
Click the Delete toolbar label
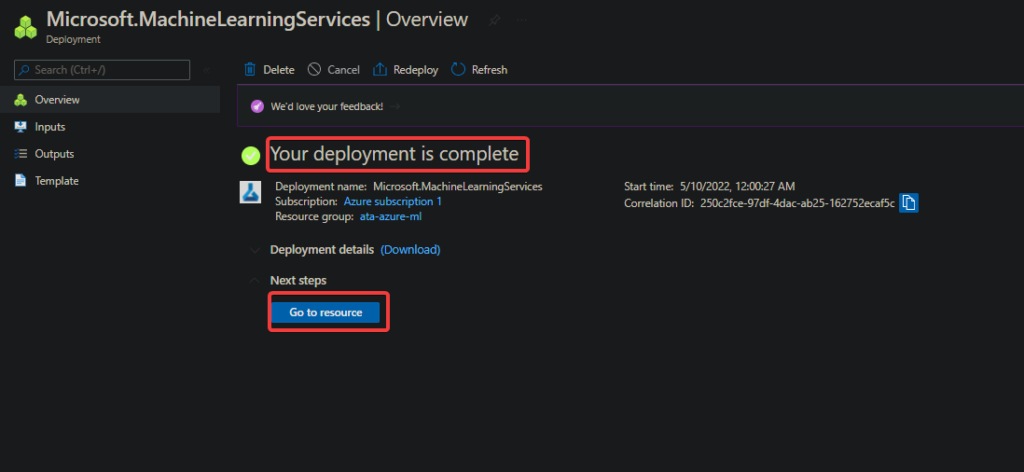[279, 70]
